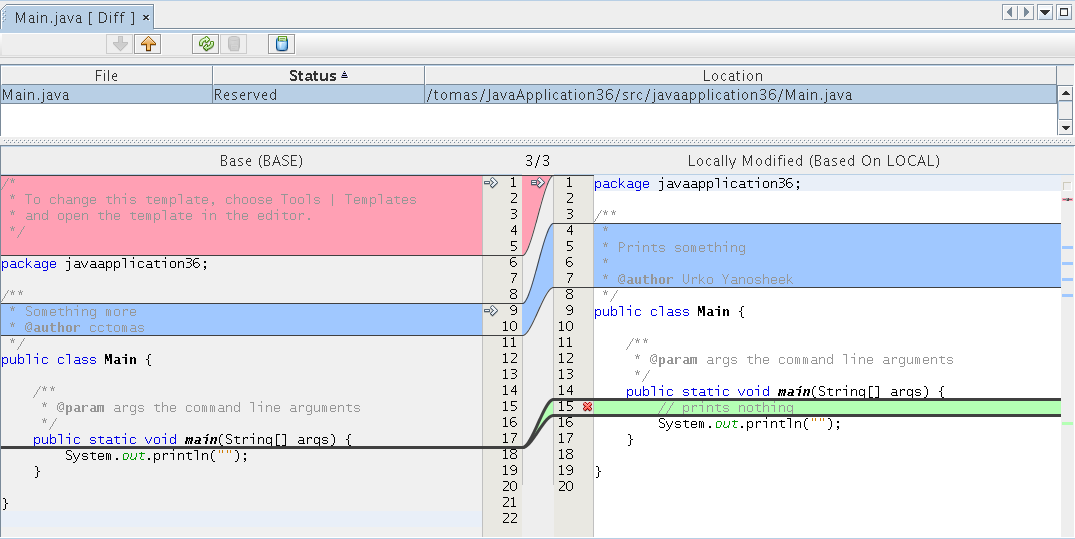
Task: Click the grayed-out cylinder toolbar icon
Action: 234,44
